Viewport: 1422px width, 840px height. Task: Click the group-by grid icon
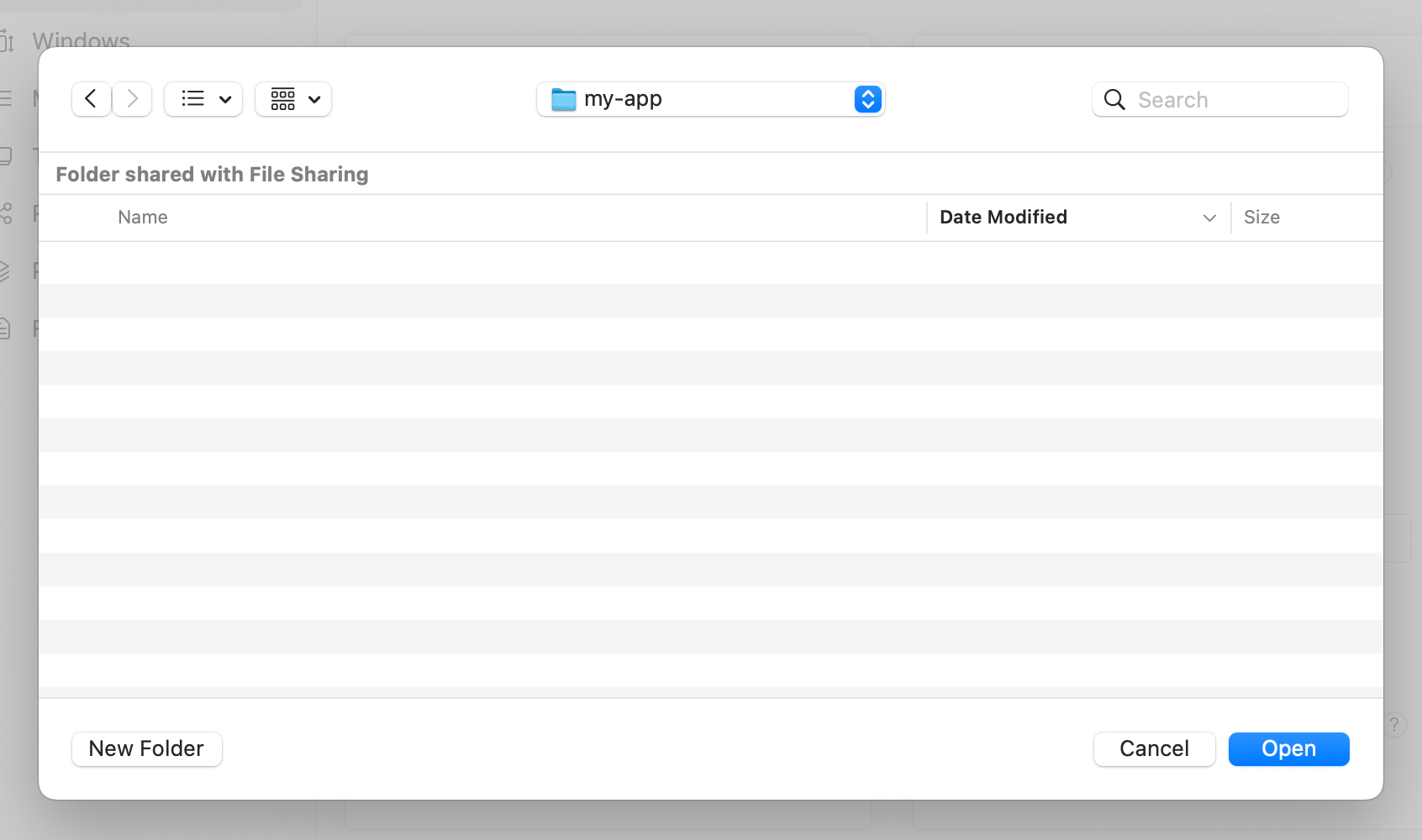285,98
